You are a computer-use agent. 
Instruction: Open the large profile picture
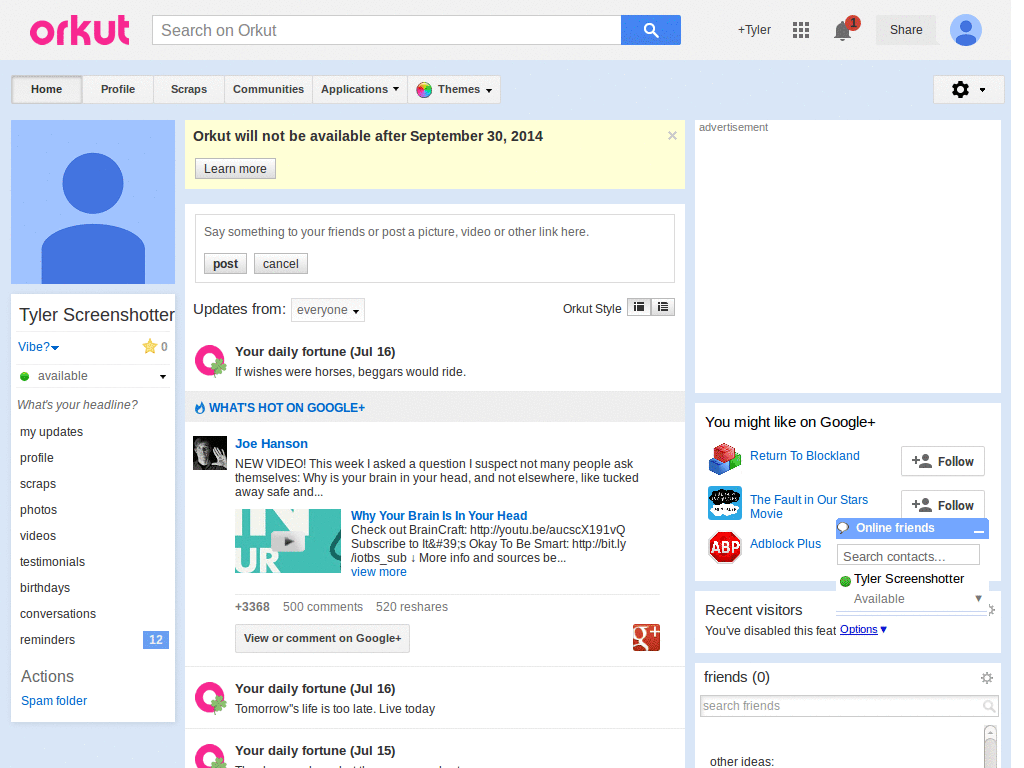pos(93,202)
